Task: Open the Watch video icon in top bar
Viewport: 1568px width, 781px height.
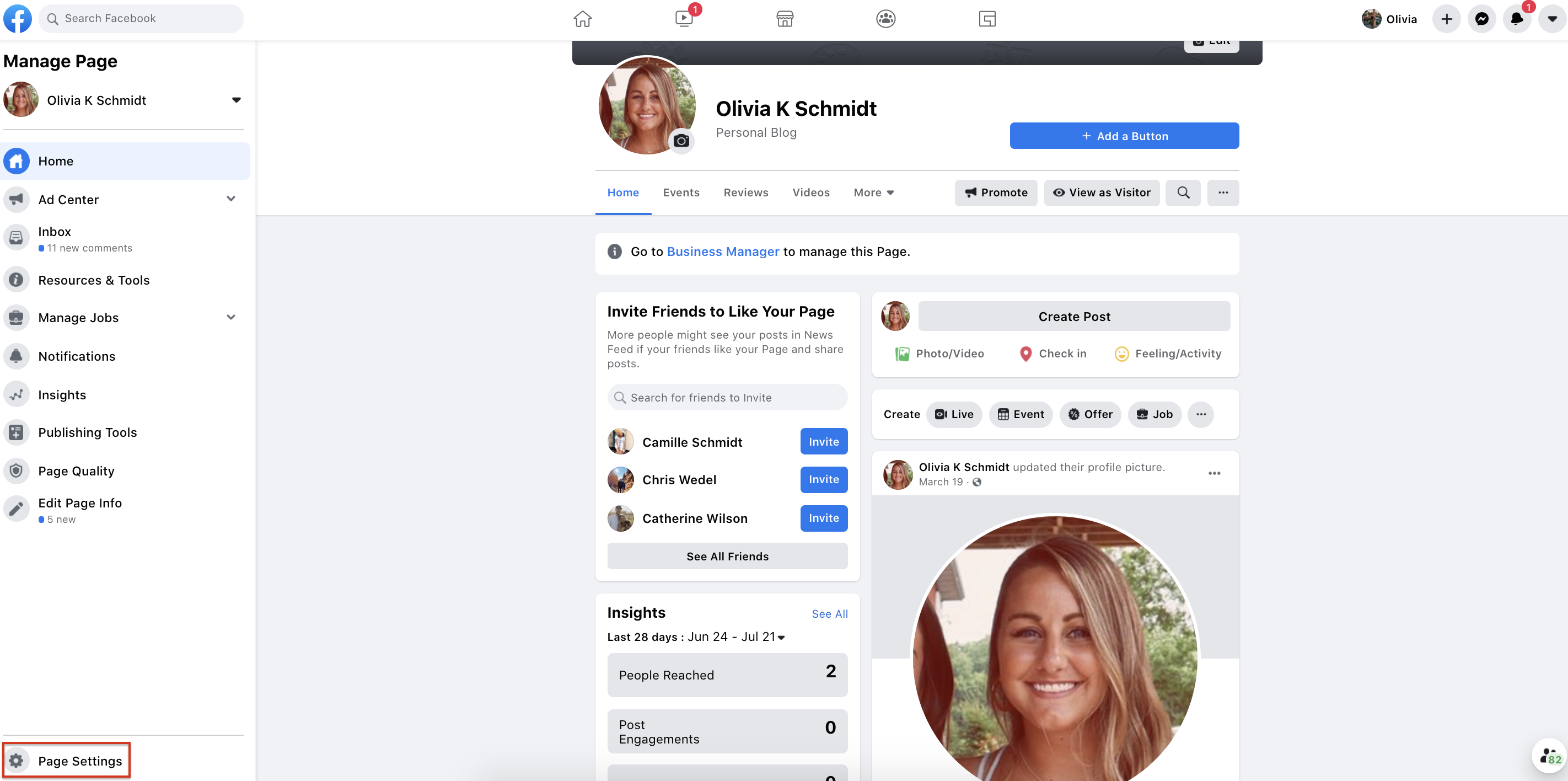Action: (684, 19)
